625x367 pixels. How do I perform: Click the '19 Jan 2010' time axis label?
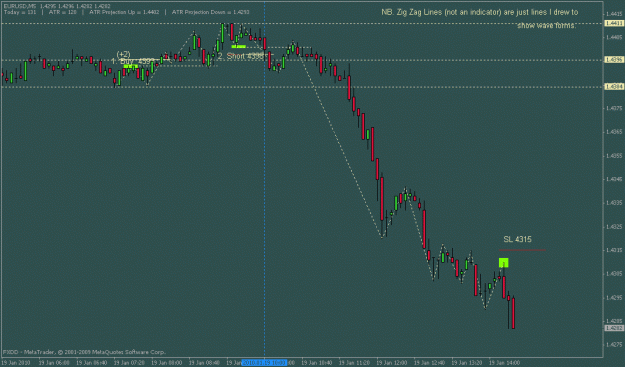point(16,363)
